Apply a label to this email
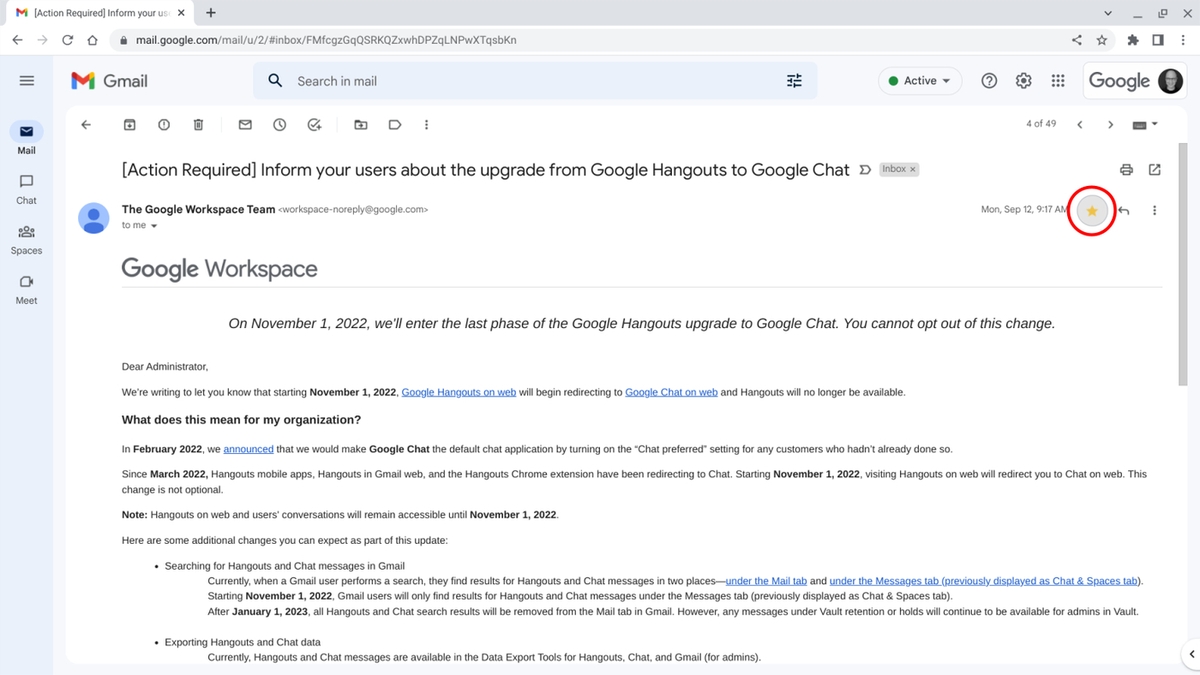 (395, 124)
